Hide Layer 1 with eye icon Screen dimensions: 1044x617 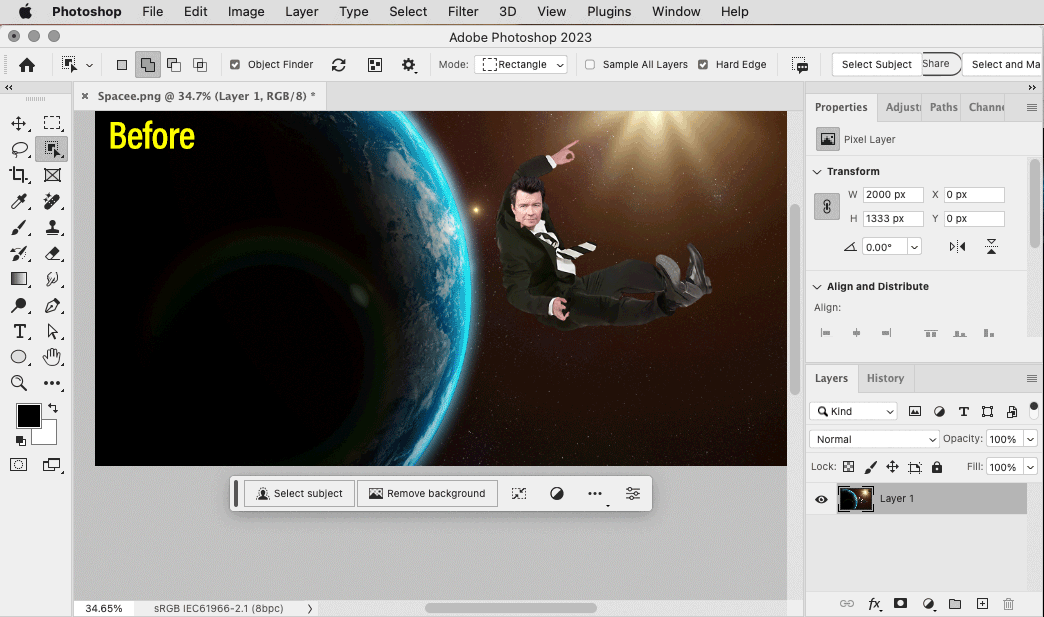point(821,499)
